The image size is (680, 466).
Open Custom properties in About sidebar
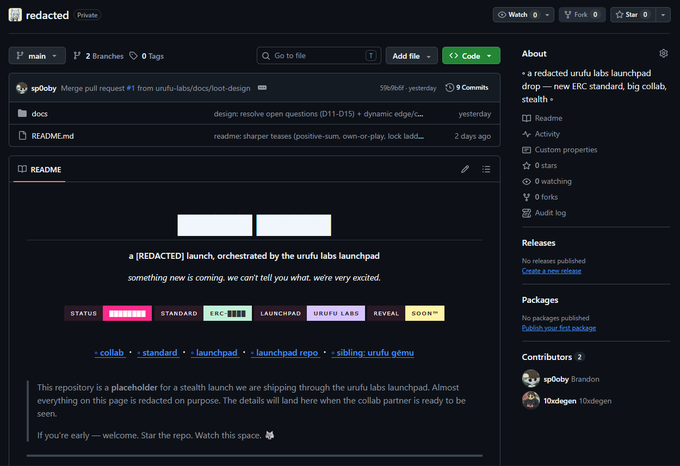[x=560, y=150]
